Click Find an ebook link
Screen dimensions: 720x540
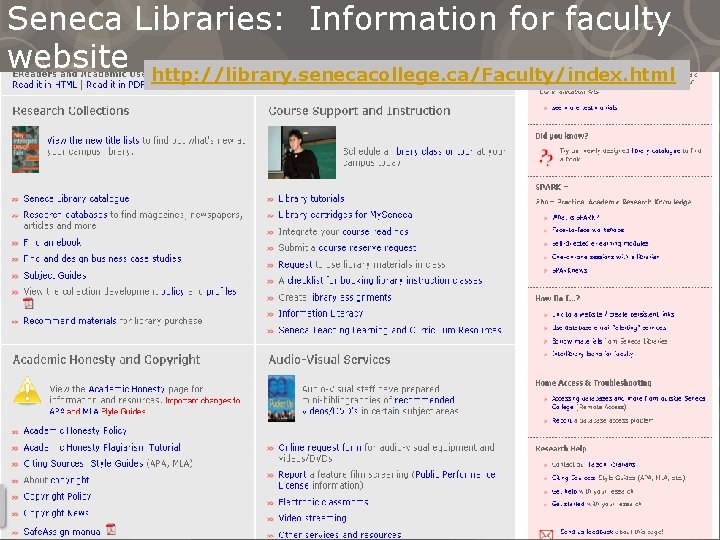52,242
